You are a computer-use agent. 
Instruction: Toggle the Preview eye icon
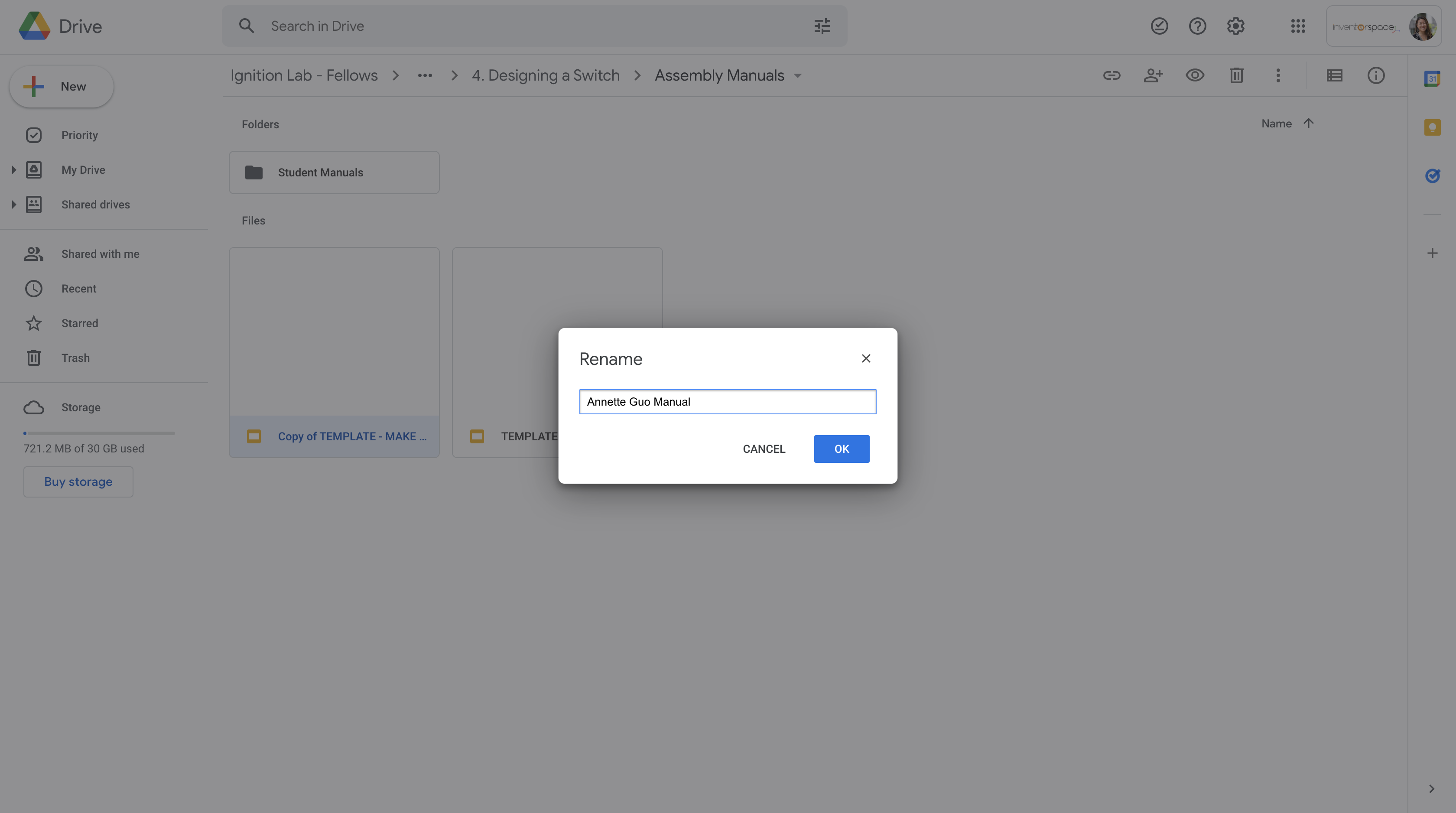[x=1194, y=75]
